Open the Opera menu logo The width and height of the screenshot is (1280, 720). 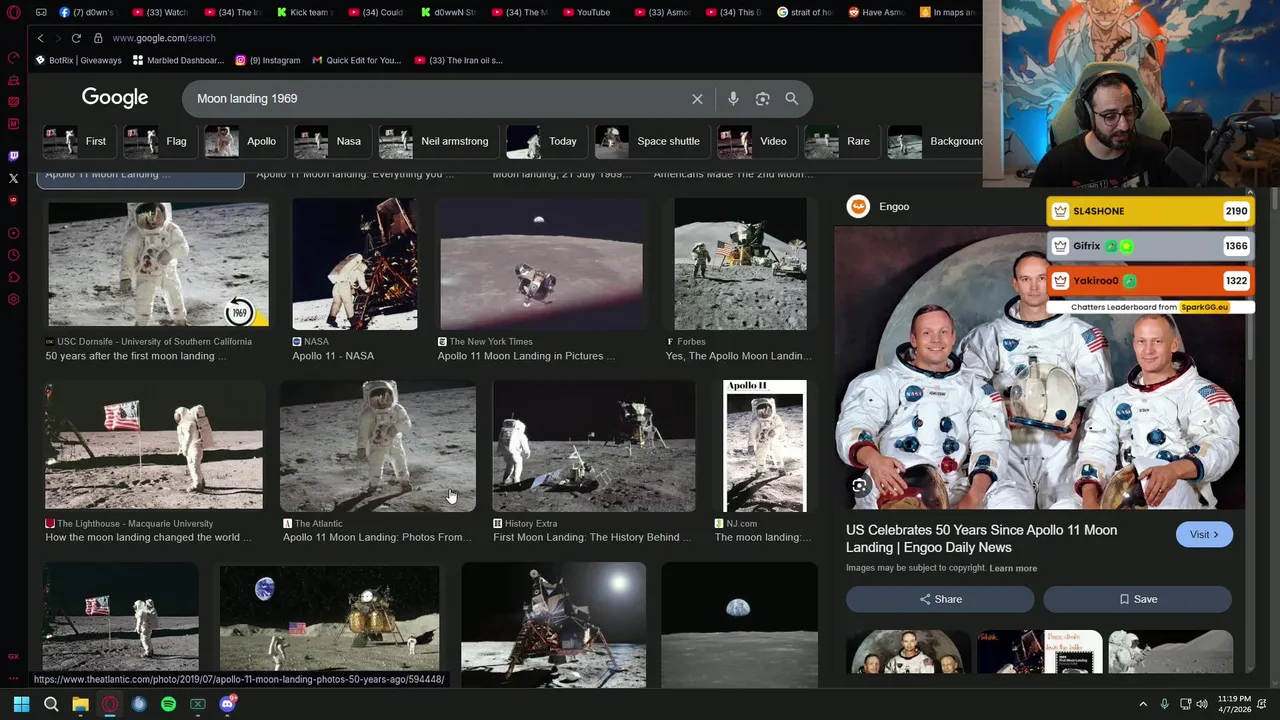pyautogui.click(x=13, y=12)
